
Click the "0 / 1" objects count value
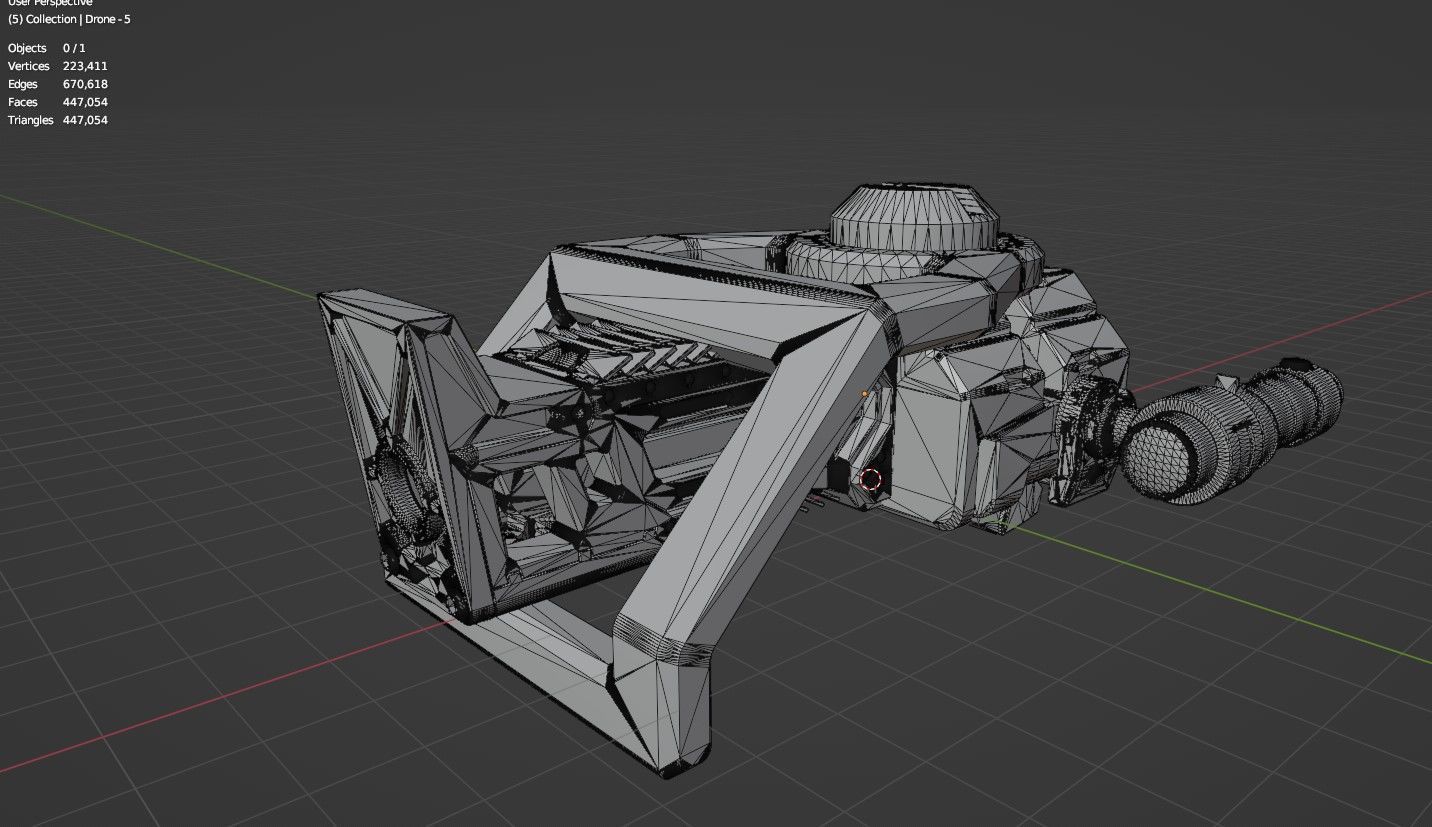(x=74, y=48)
